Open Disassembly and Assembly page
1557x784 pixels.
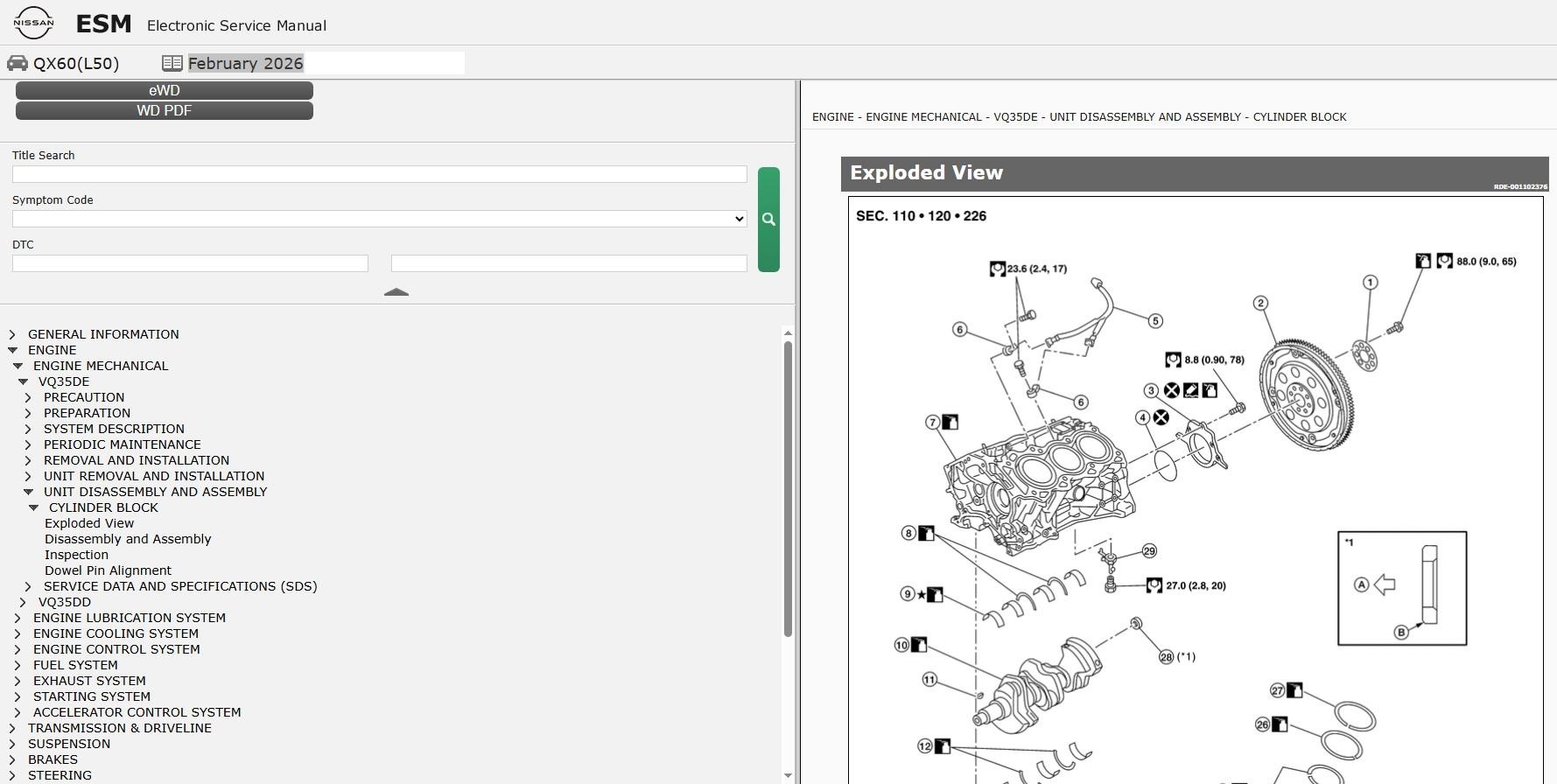pyautogui.click(x=128, y=539)
